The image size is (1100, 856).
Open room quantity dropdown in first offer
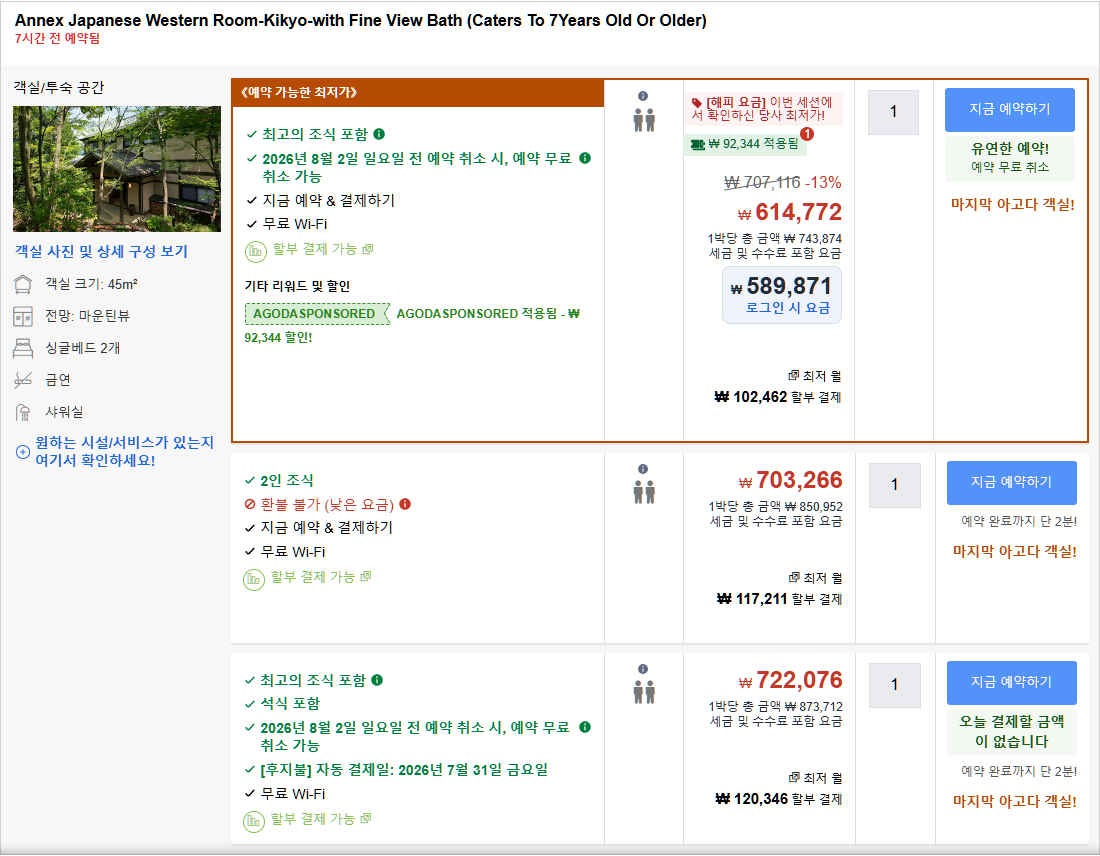893,112
